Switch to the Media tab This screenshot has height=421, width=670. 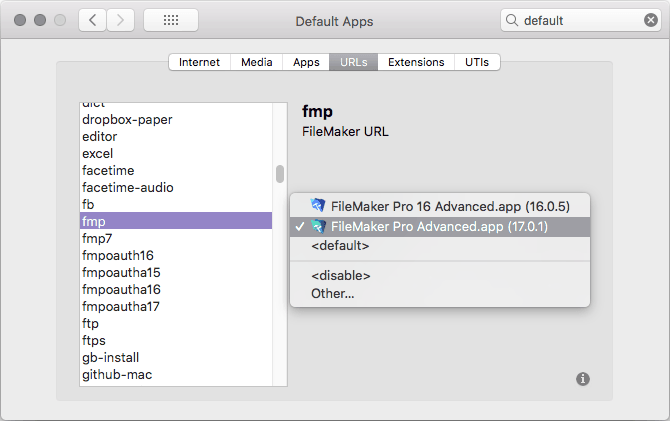(x=256, y=62)
